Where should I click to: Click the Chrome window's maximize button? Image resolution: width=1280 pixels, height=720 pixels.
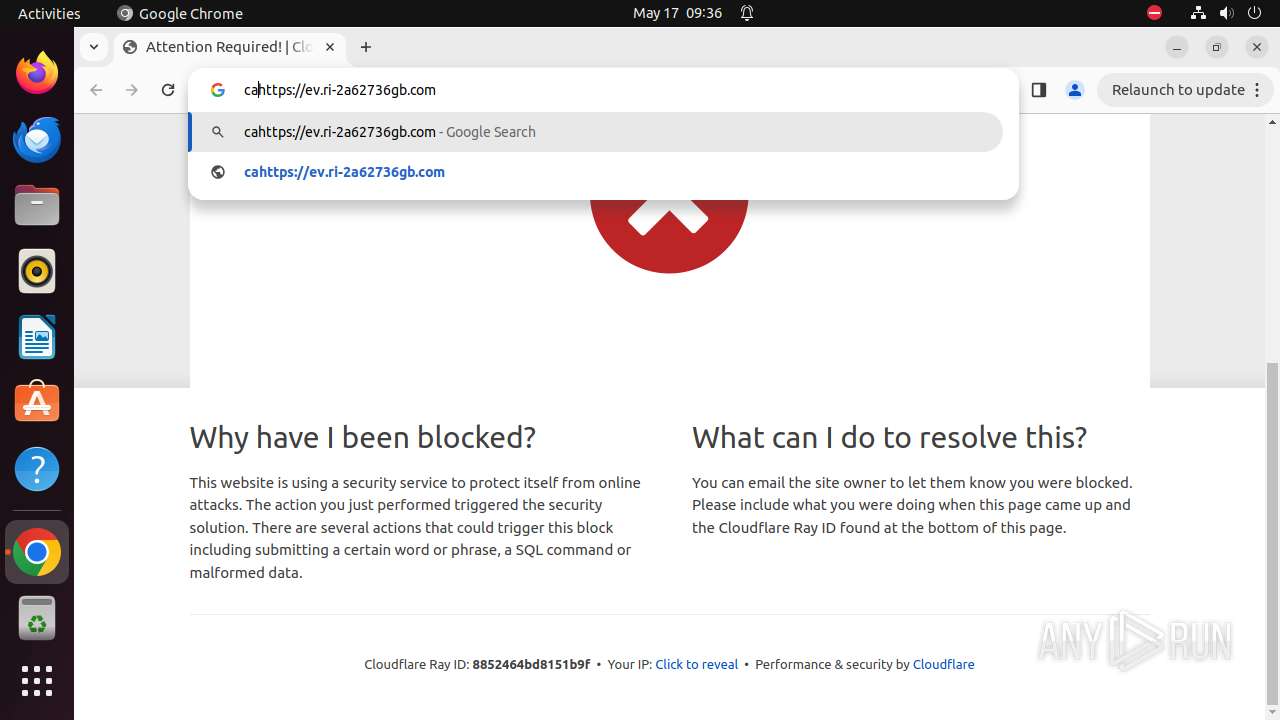point(1217,47)
